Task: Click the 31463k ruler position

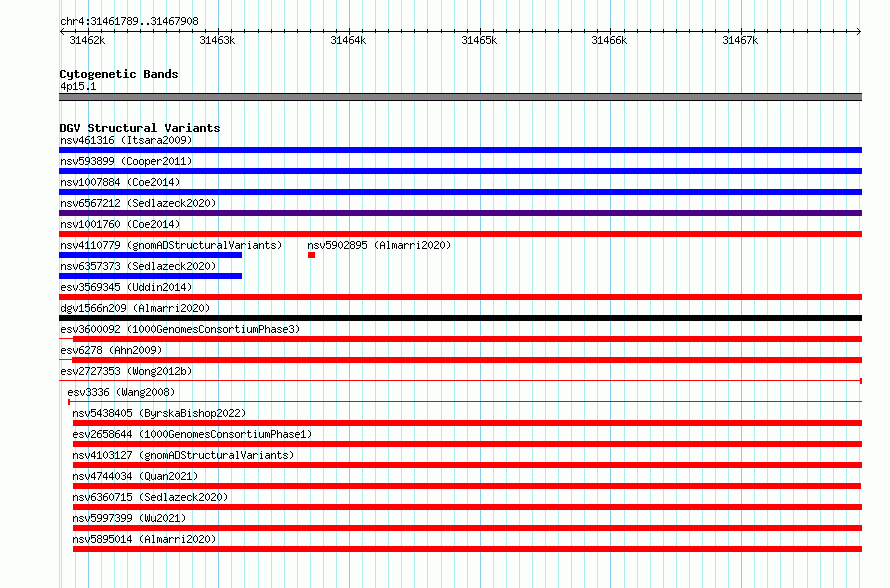Action: 217,40
